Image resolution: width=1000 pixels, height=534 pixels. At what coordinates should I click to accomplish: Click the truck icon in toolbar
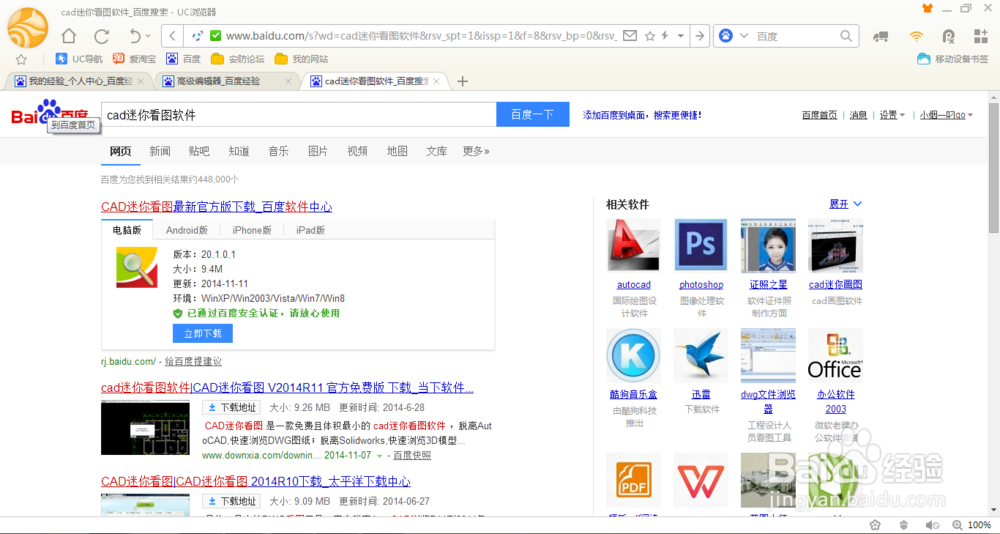(x=881, y=36)
